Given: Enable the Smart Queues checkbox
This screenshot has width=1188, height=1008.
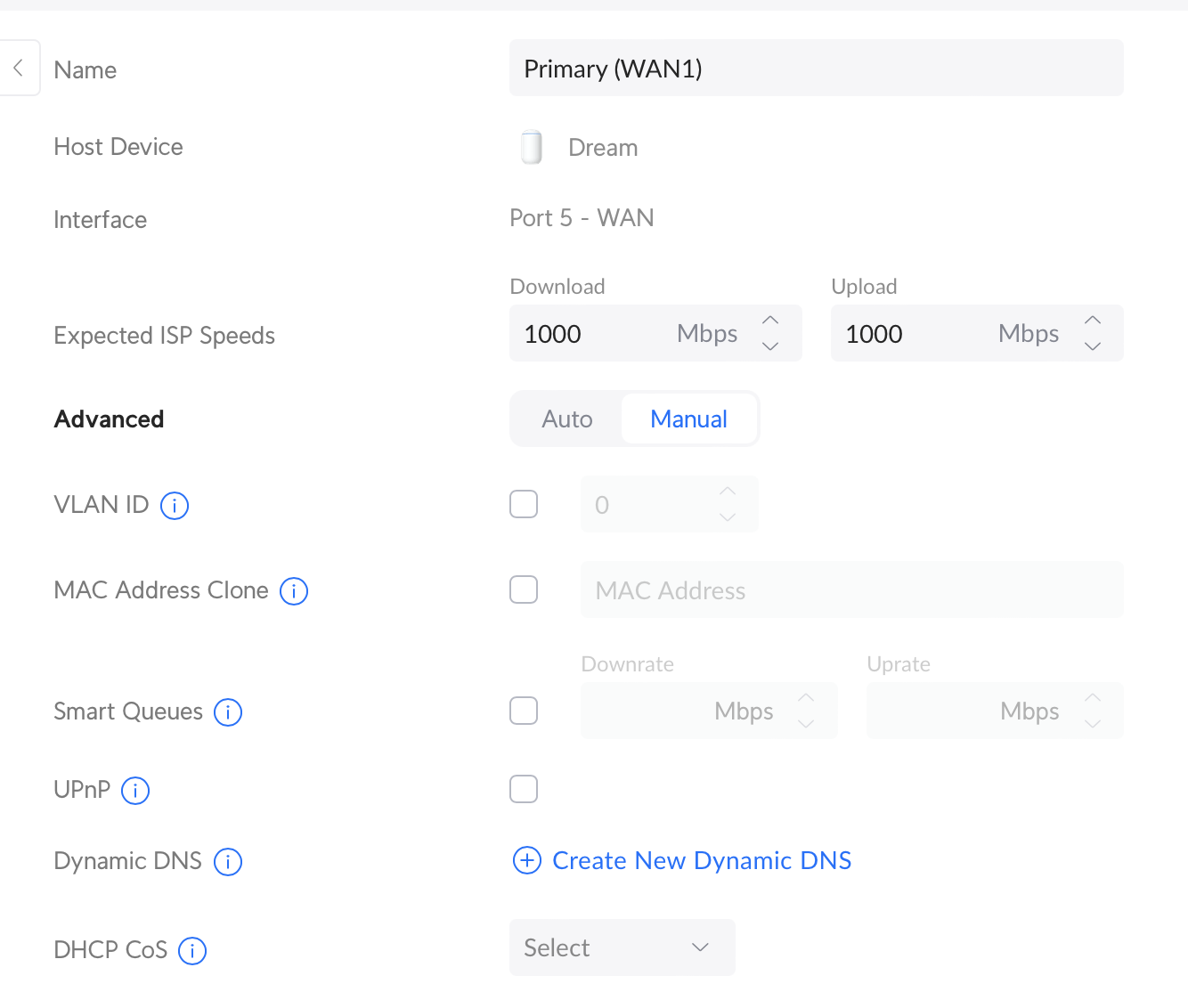Looking at the screenshot, I should coord(524,711).
